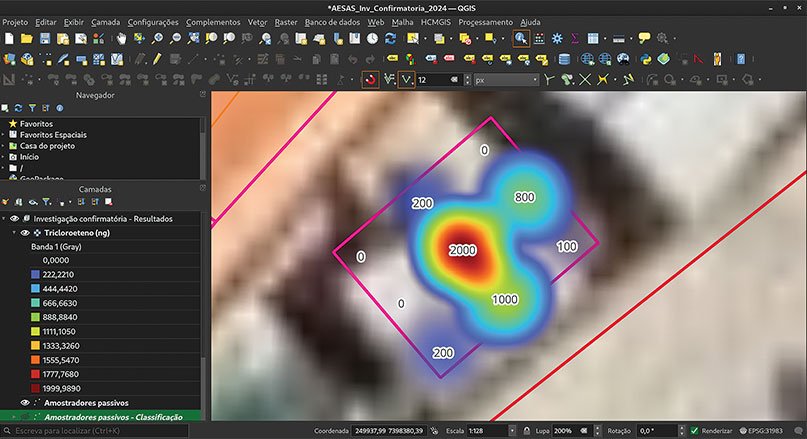Hide the Investigação confirmatória - Resultados group

(x=14, y=219)
